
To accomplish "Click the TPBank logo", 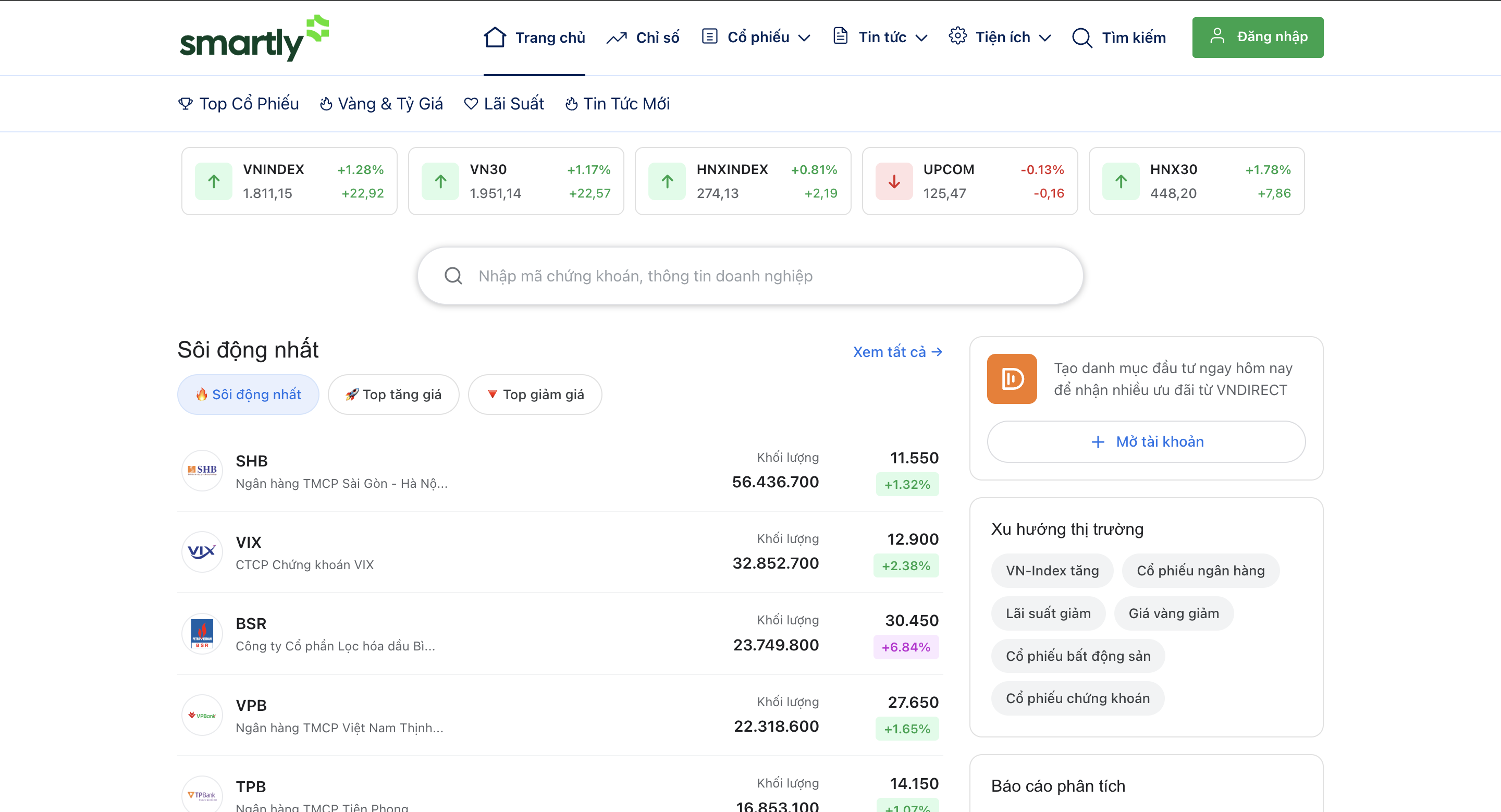I will (x=202, y=794).
